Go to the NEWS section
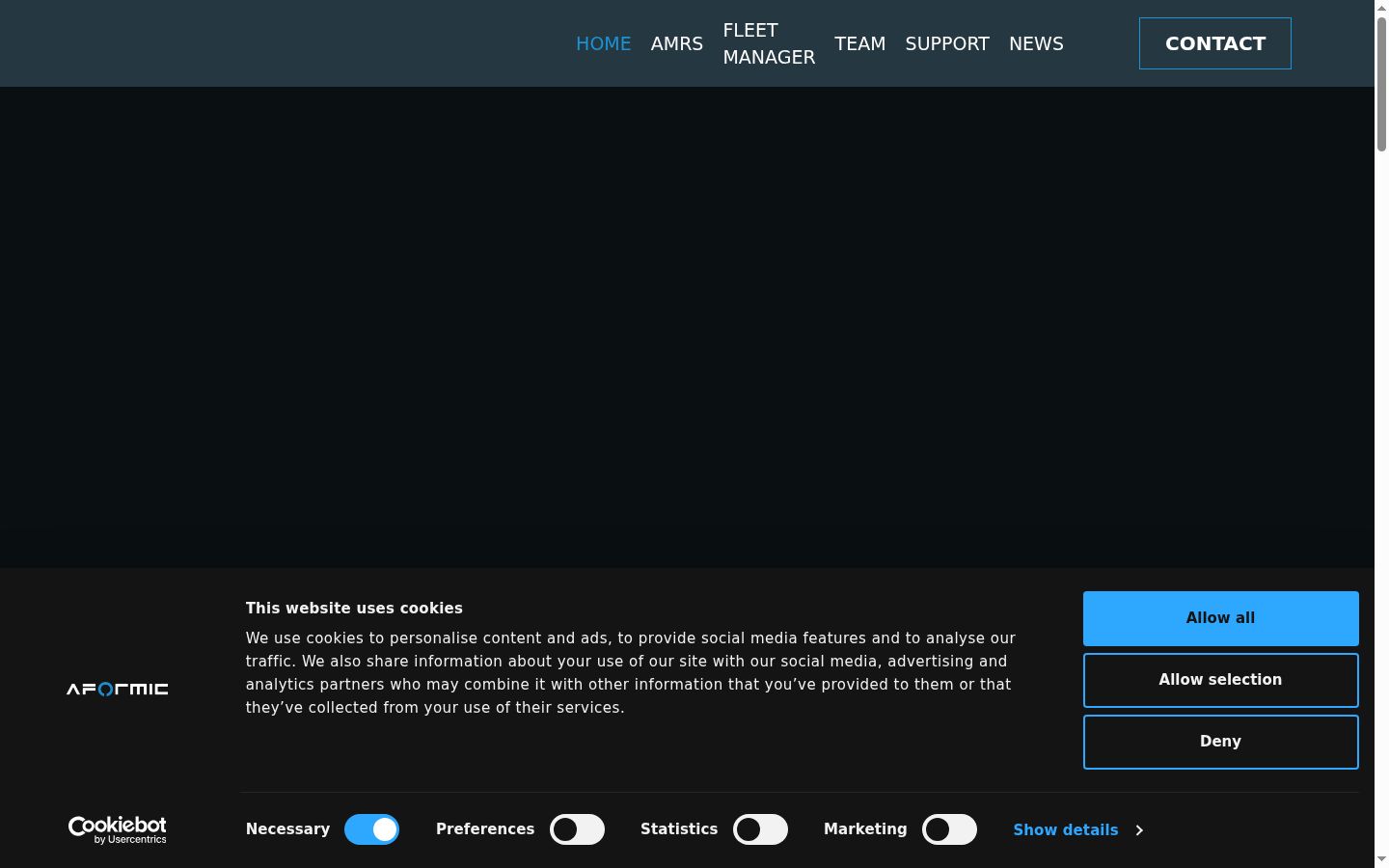Screen dimensions: 1389x868 click(x=1036, y=43)
